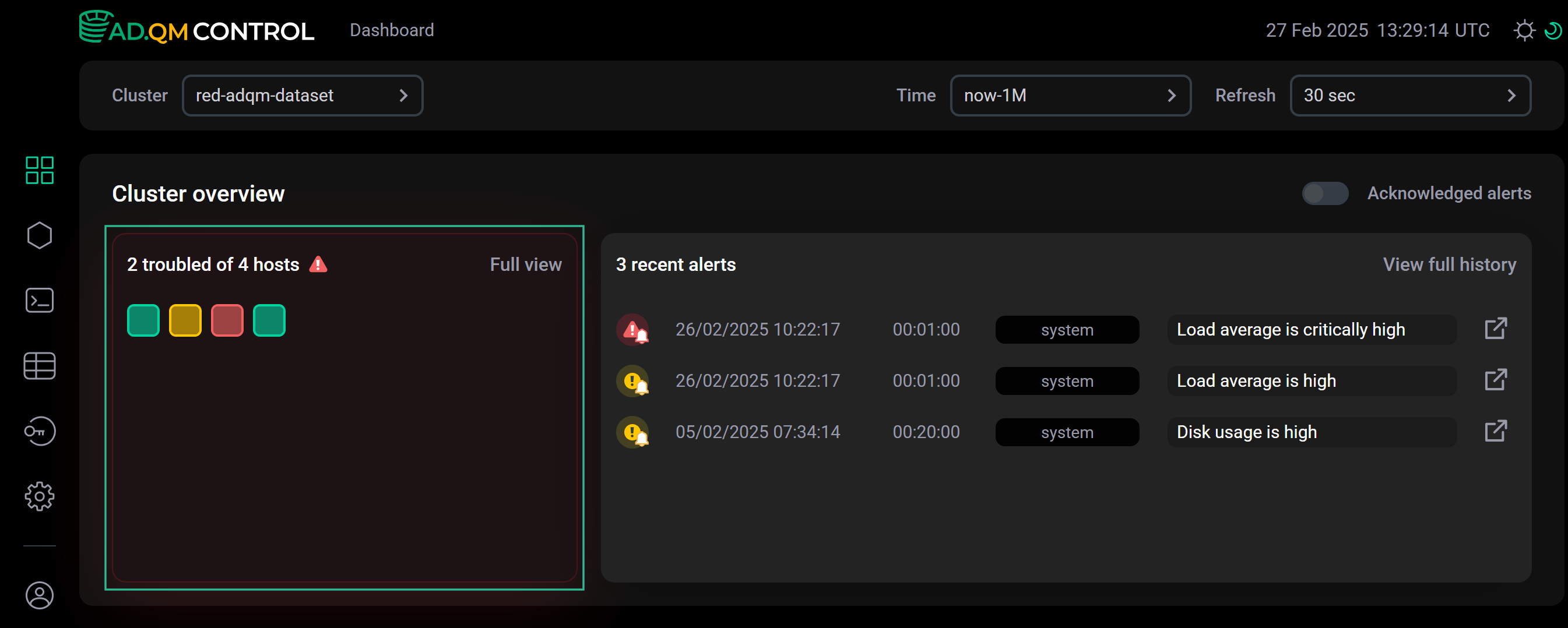Open View full history of alerts

[x=1449, y=264]
